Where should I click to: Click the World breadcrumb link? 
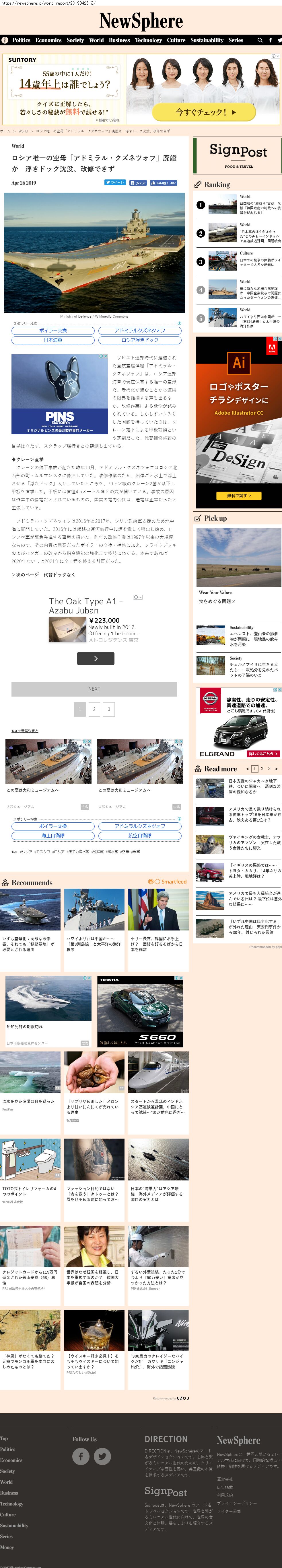pos(23,131)
